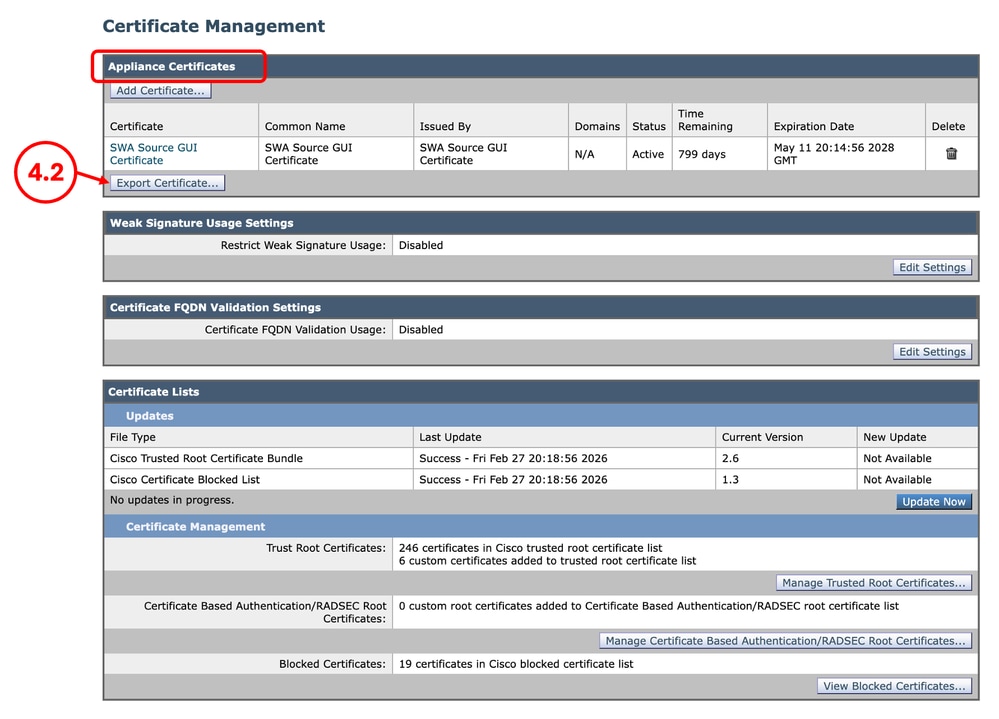Image resolution: width=999 pixels, height=719 pixels.
Task: Click the Expiration Date column header
Action: click(x=816, y=126)
